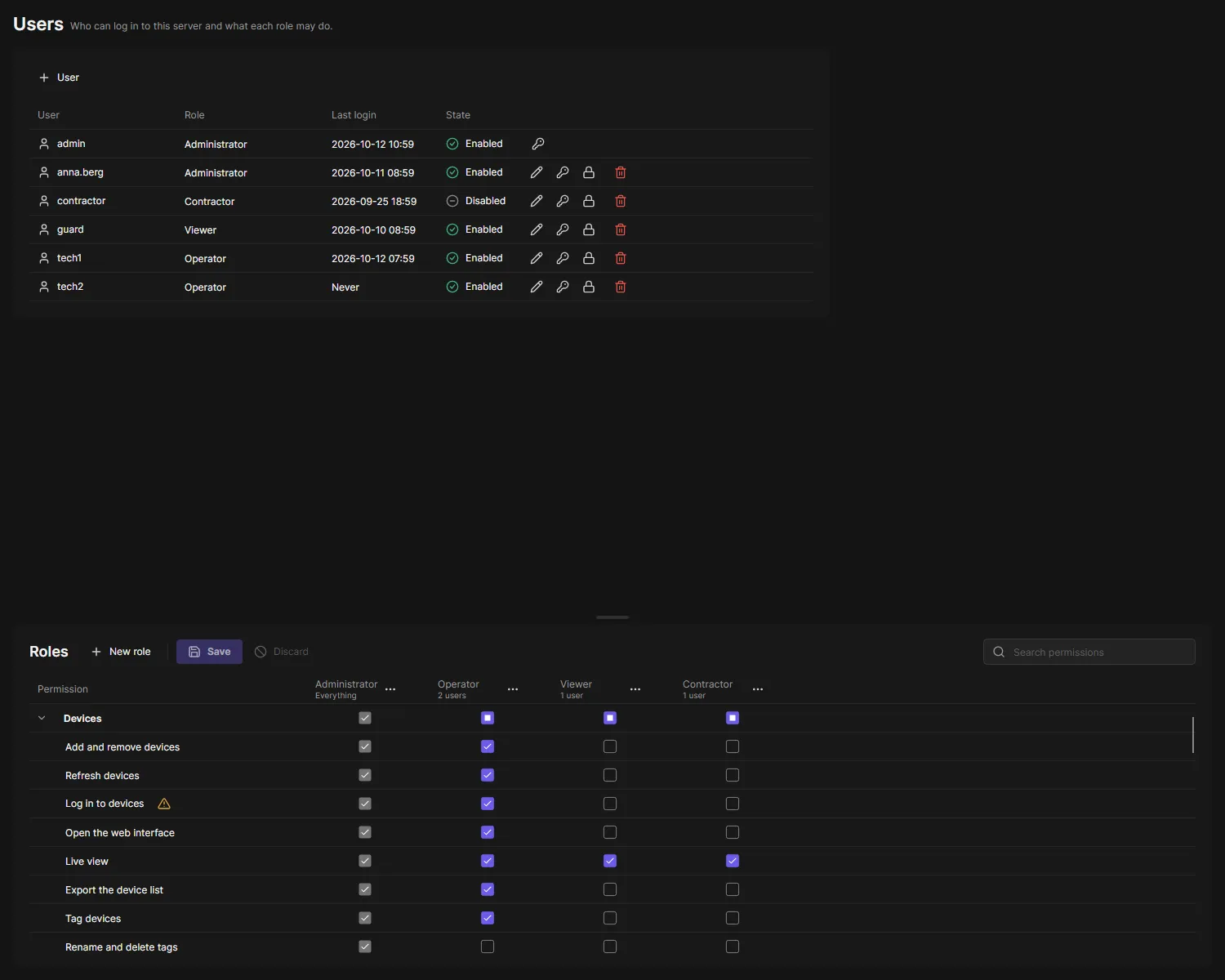1225x980 pixels.
Task: Open the Viewer role options menu
Action: 635,689
